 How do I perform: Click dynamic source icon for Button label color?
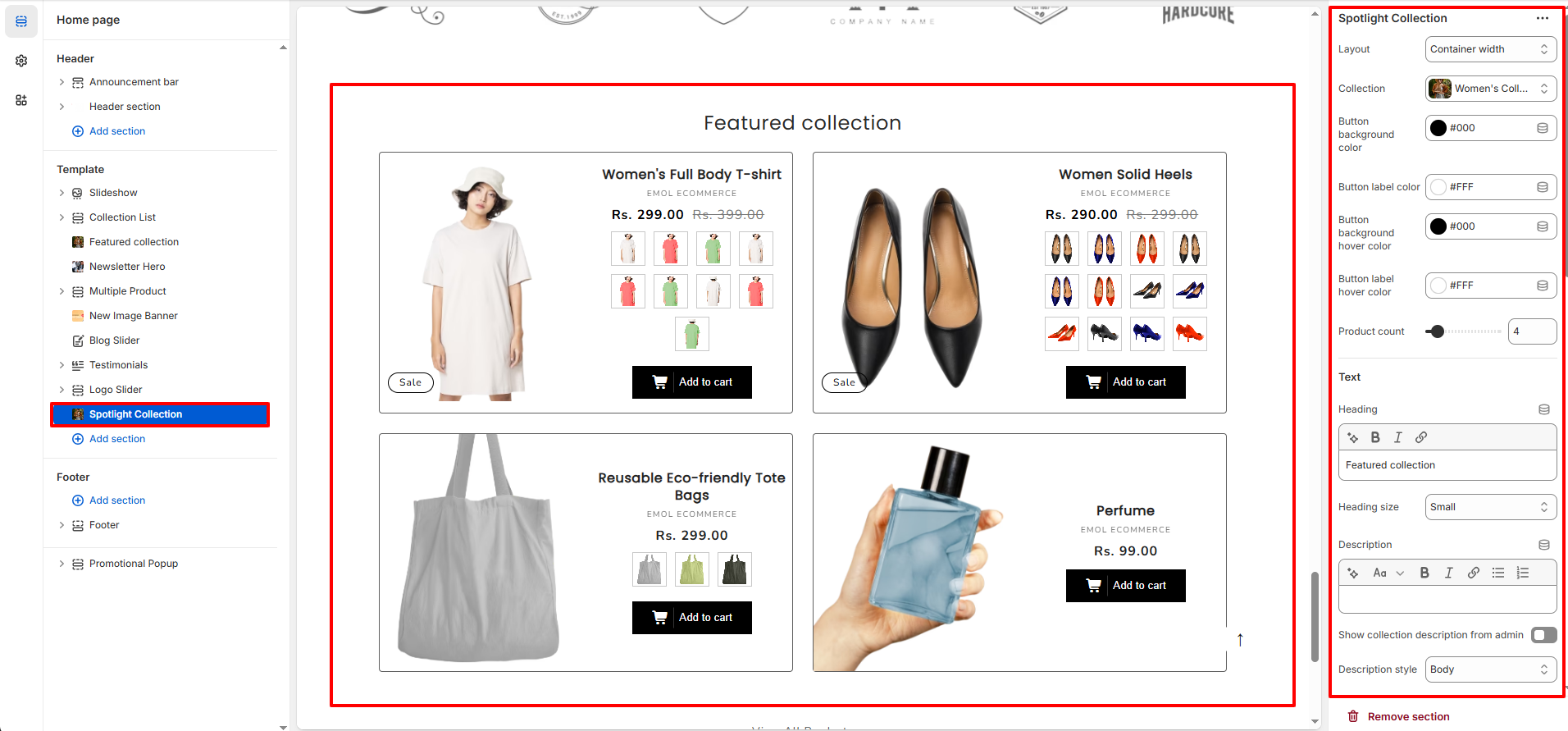[1543, 187]
